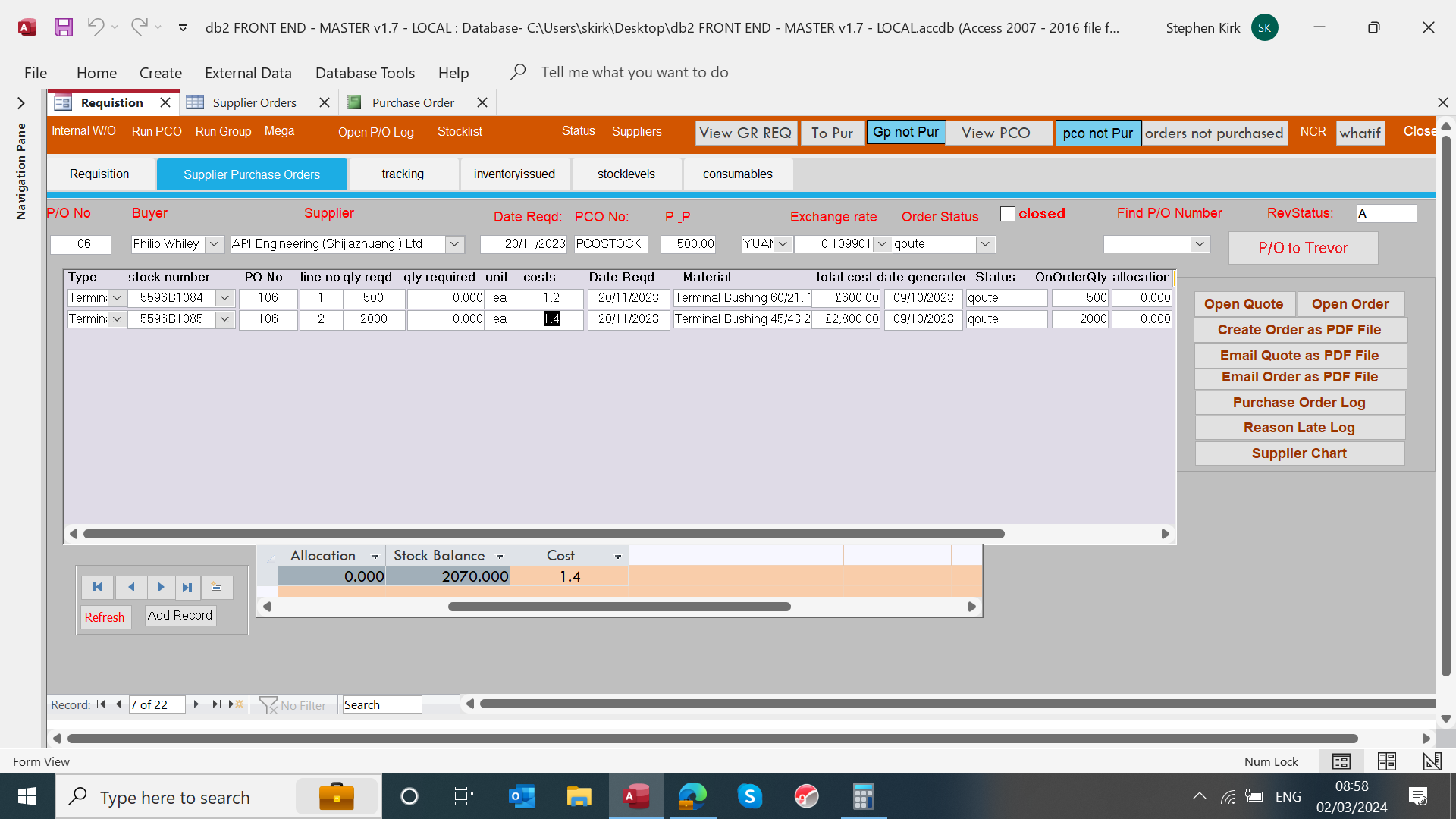The image size is (1456, 819).
Task: Switch to Layout View status icon
Action: pos(1386,761)
